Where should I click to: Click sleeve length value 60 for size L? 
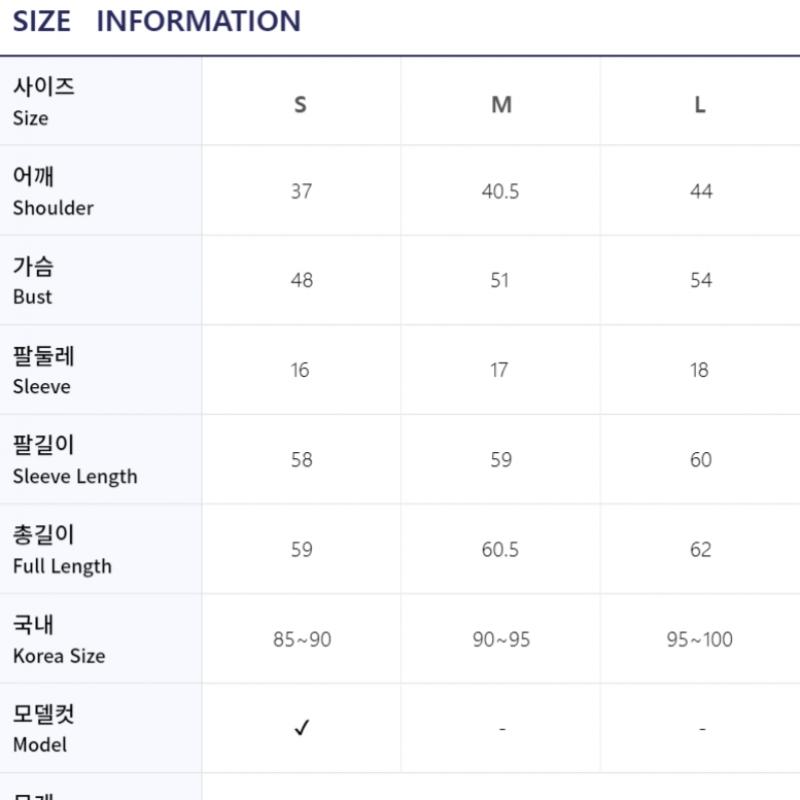[700, 460]
